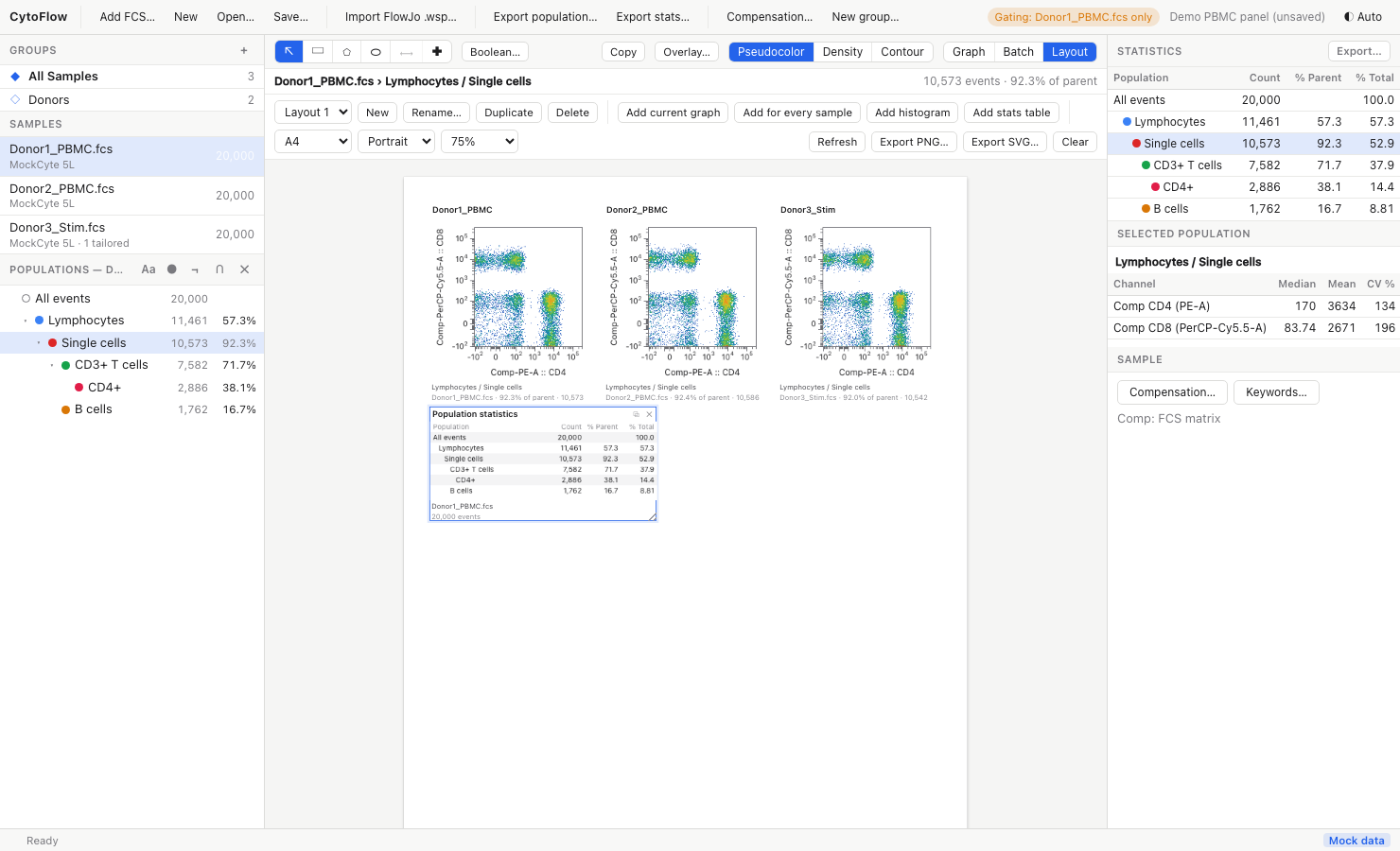
Task: Add a new group with plus icon
Action: 244,51
